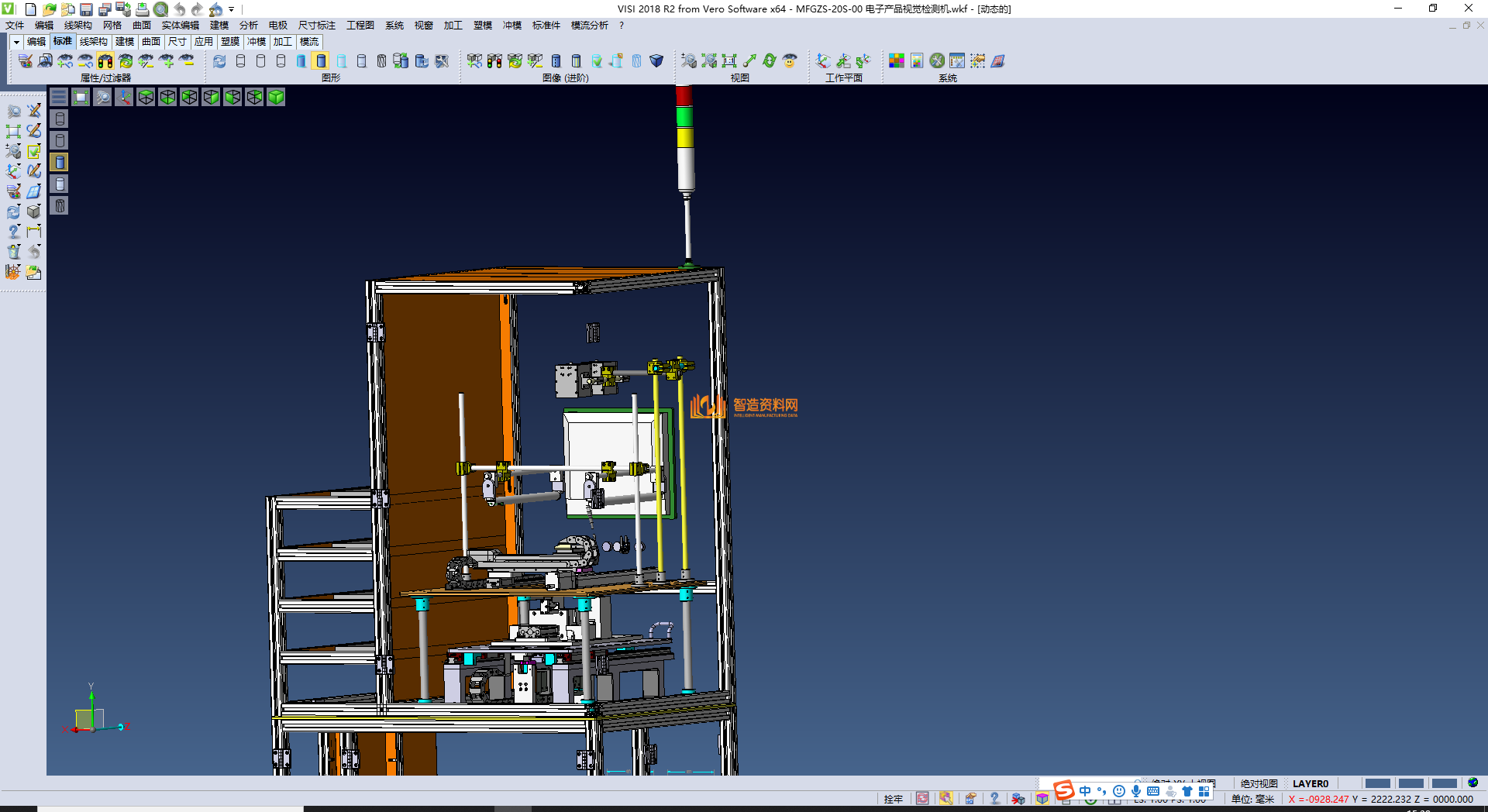
Task: Click the smiley eye icon in 视图 group
Action: click(790, 61)
